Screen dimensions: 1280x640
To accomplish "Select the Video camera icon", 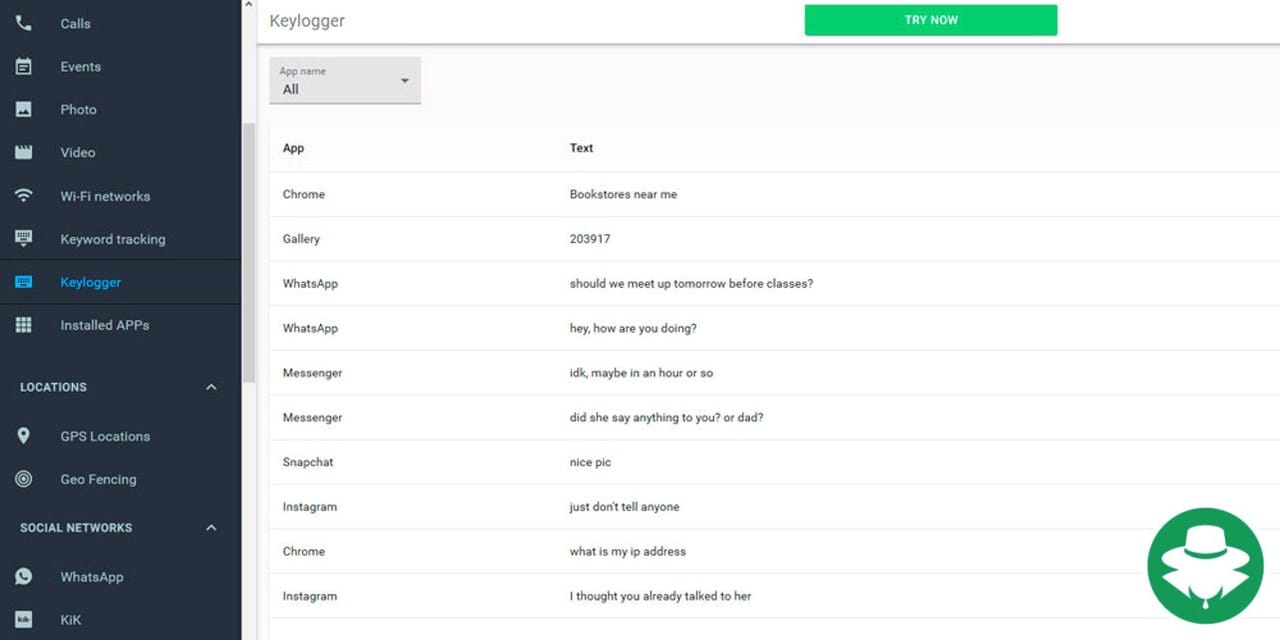I will click(x=23, y=152).
